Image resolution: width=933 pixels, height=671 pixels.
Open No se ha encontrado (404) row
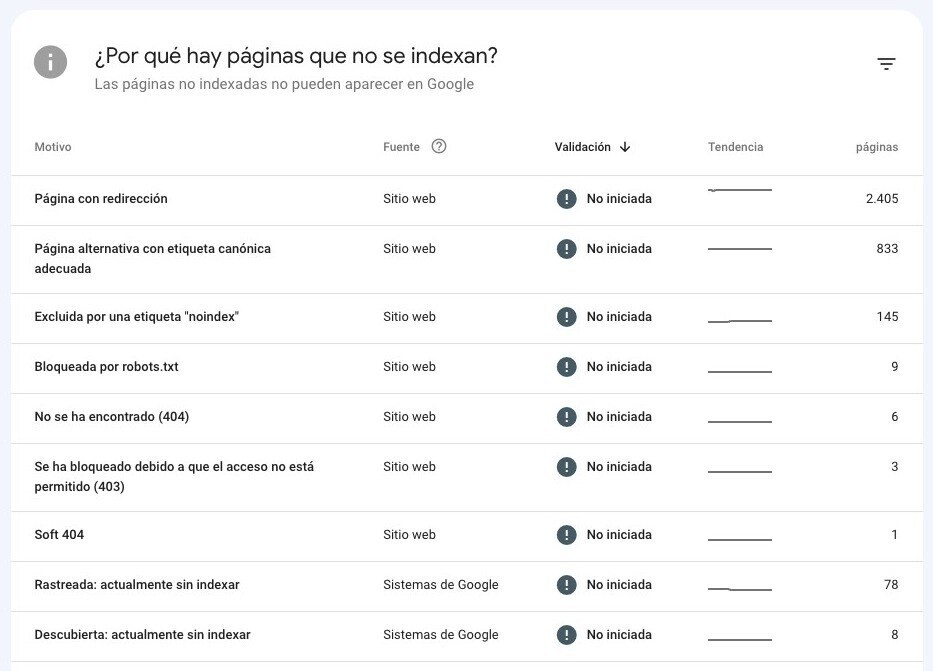[x=111, y=417]
